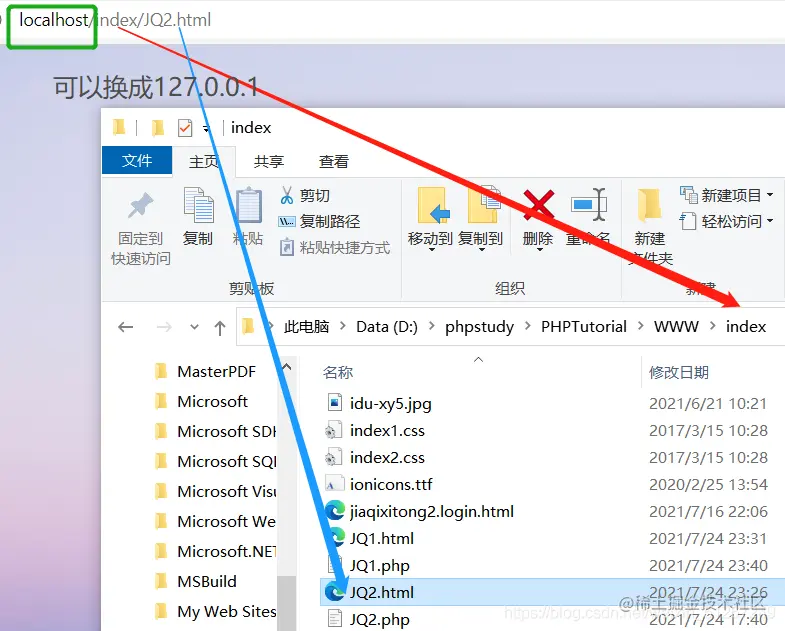Click Data (D:) in the address path
This screenshot has width=785, height=631.
point(387,327)
